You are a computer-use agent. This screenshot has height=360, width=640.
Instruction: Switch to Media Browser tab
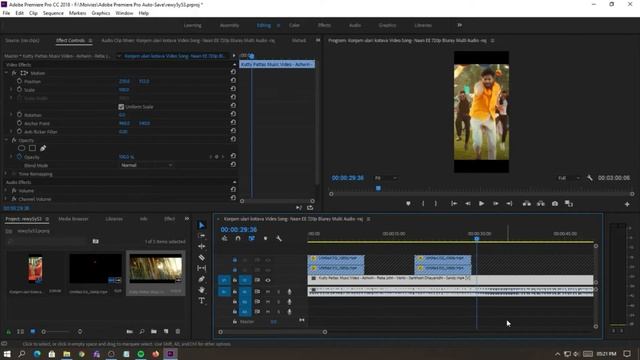(73, 219)
